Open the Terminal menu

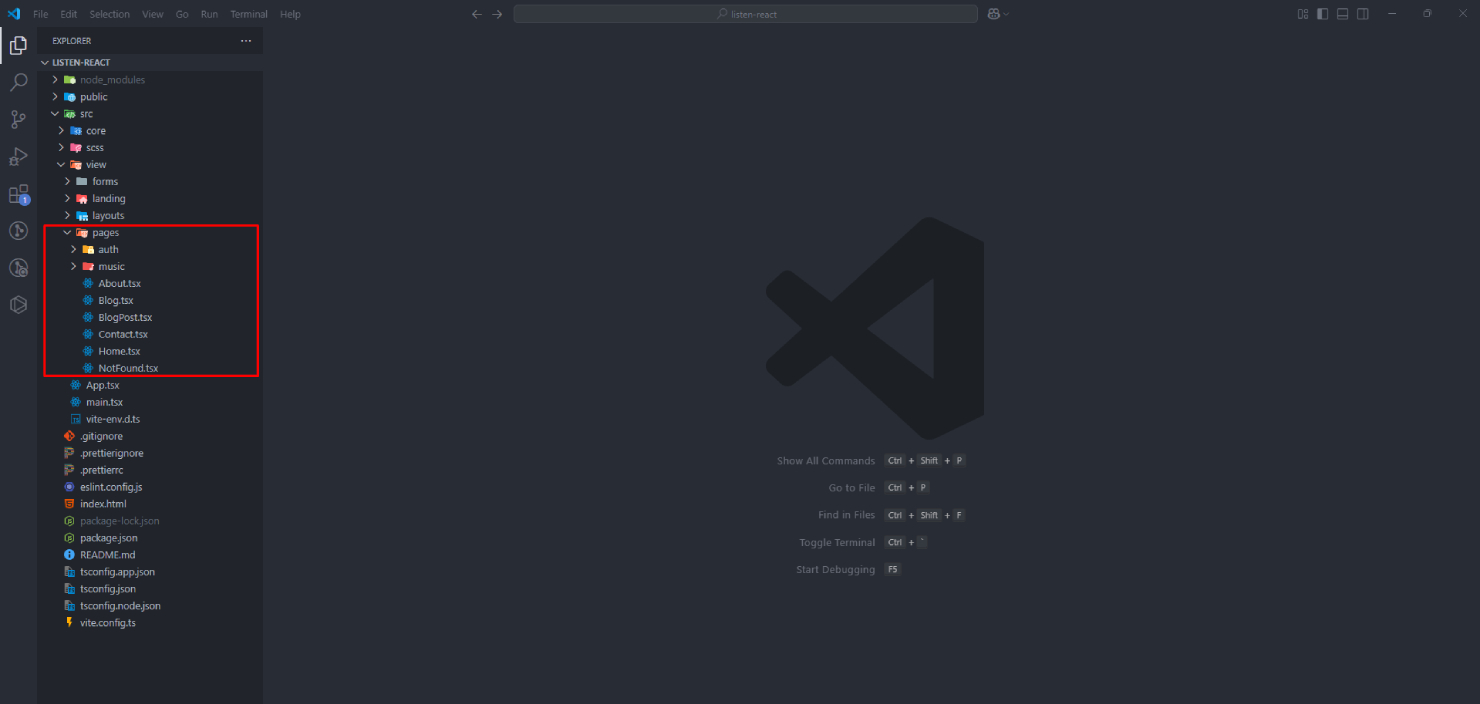click(249, 14)
